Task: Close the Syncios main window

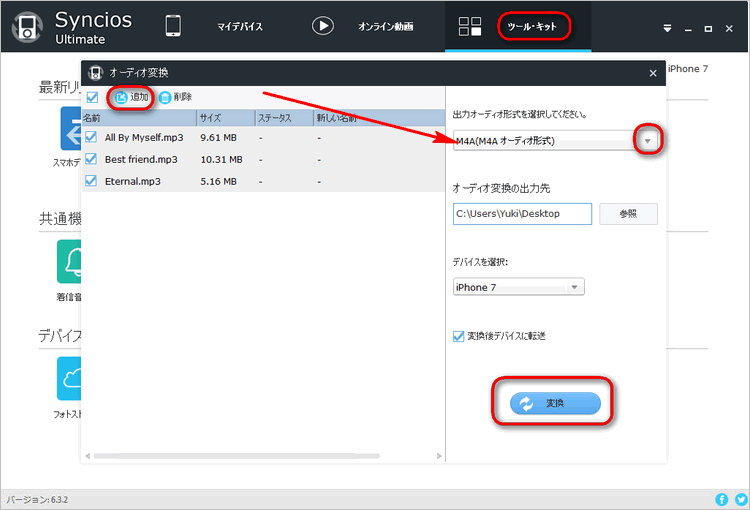Action: pos(729,29)
